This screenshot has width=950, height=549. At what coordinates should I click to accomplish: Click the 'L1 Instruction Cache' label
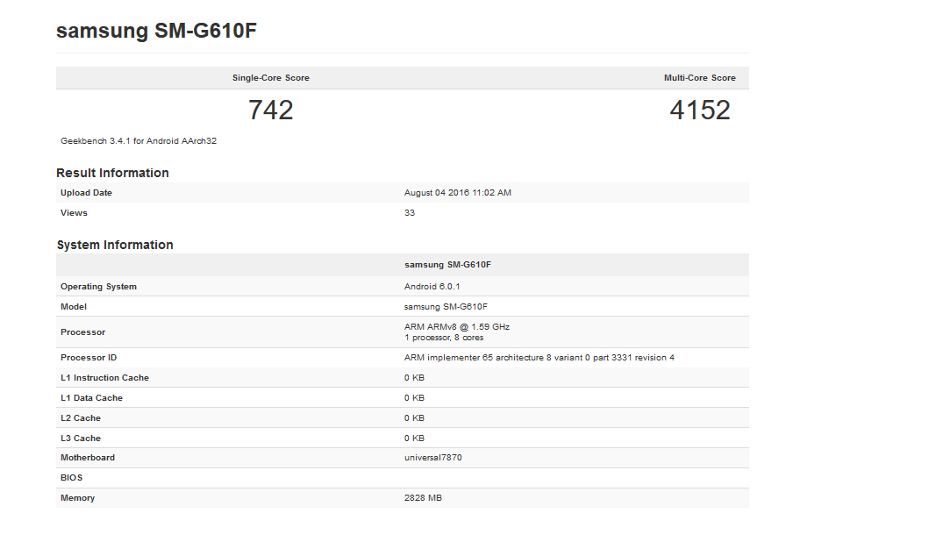[x=105, y=378]
